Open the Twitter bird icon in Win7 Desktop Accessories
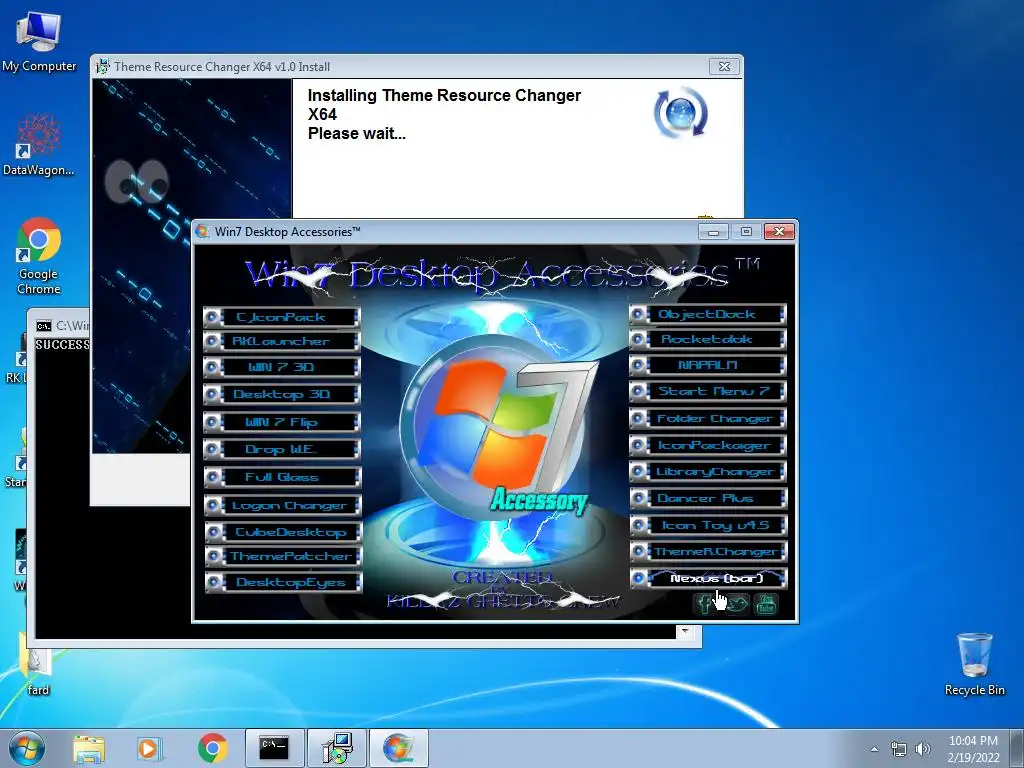Image resolution: width=1024 pixels, height=768 pixels. click(737, 604)
